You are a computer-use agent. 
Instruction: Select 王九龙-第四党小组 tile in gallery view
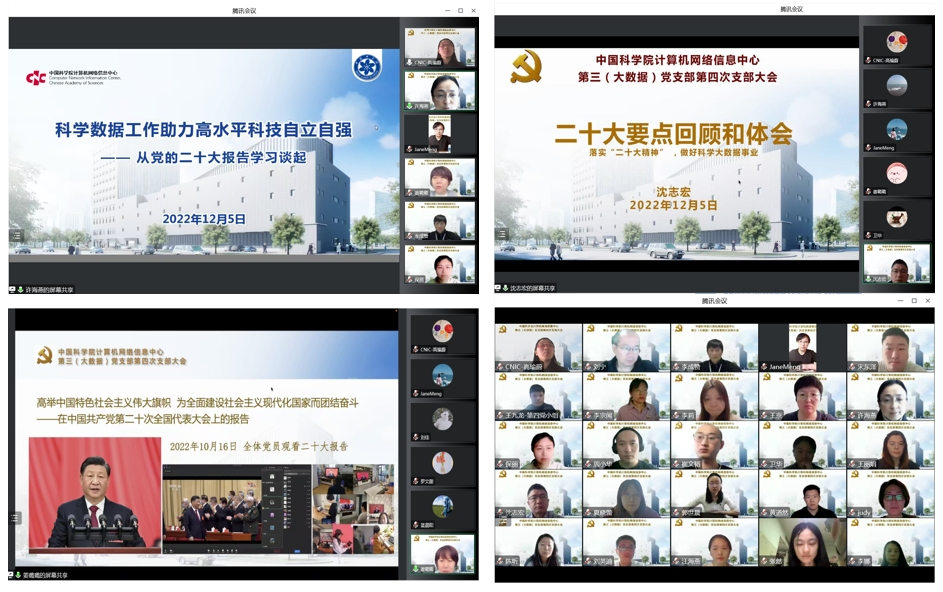538,398
